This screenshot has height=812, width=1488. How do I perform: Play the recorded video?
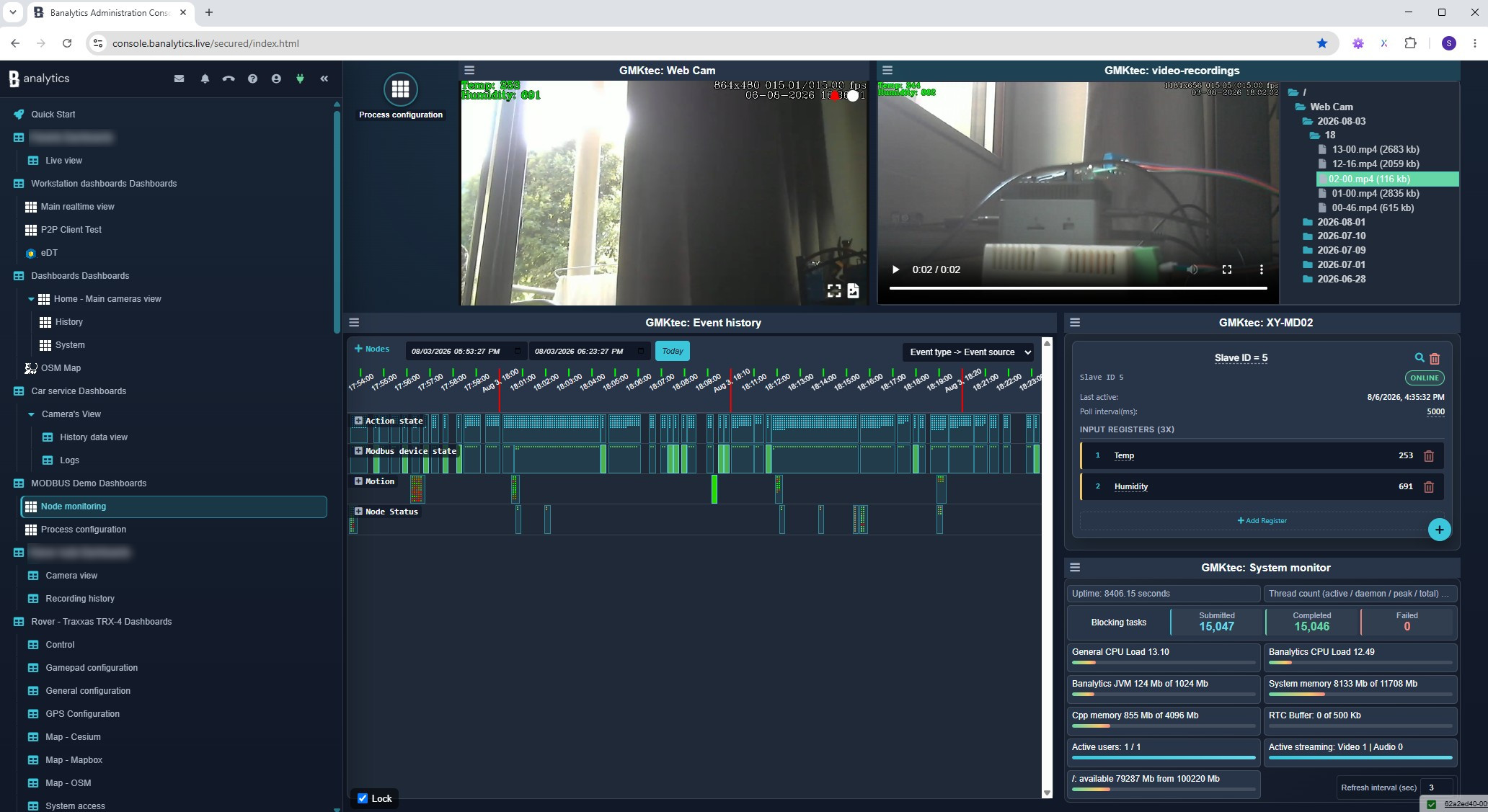coord(895,269)
